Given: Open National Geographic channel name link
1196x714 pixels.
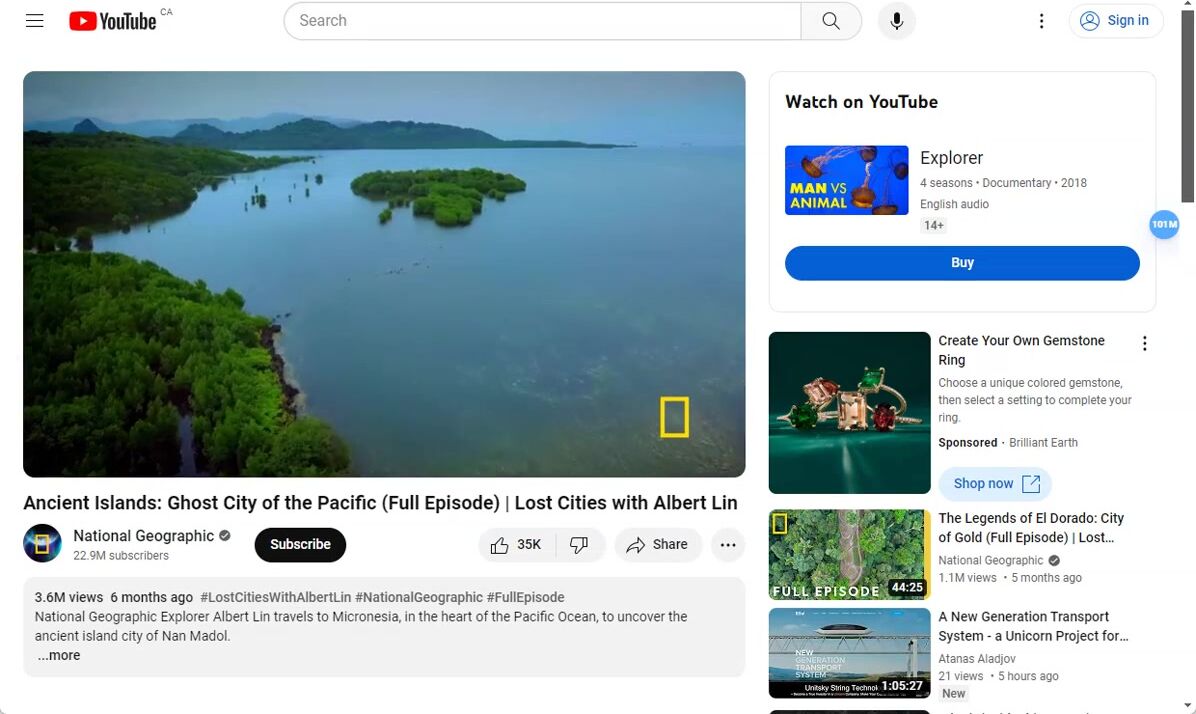Looking at the screenshot, I should [143, 536].
